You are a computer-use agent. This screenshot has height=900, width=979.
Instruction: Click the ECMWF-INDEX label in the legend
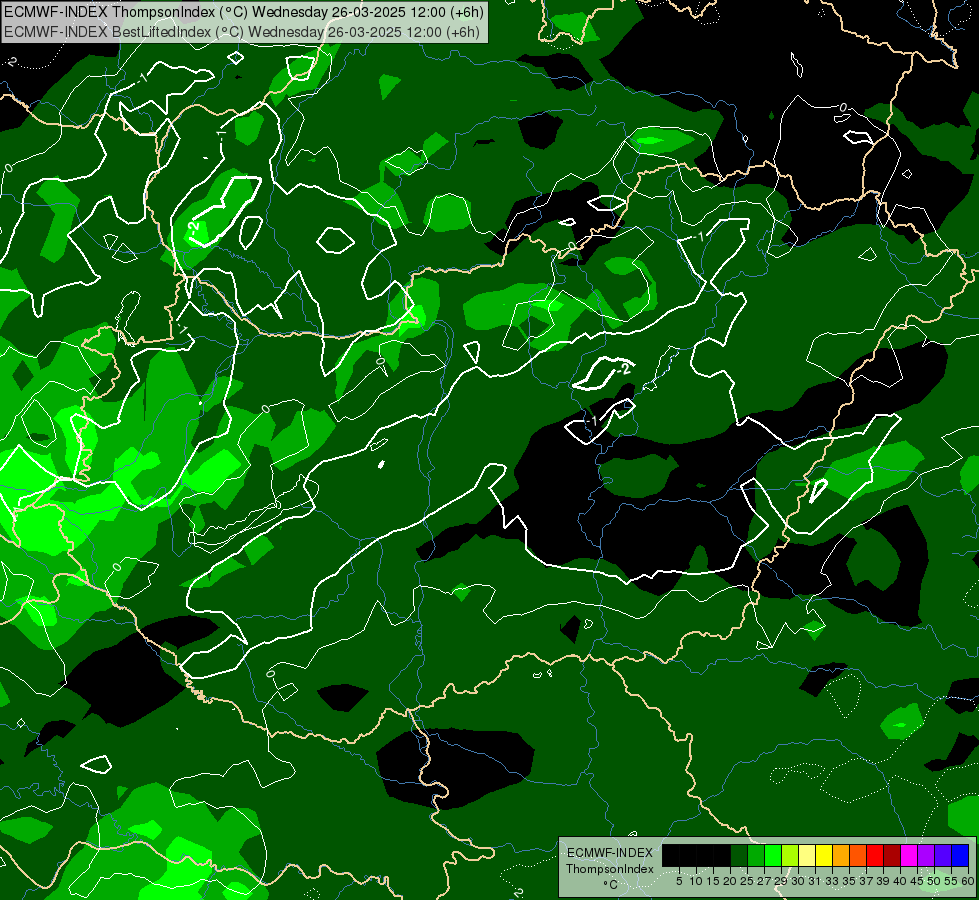pos(610,853)
